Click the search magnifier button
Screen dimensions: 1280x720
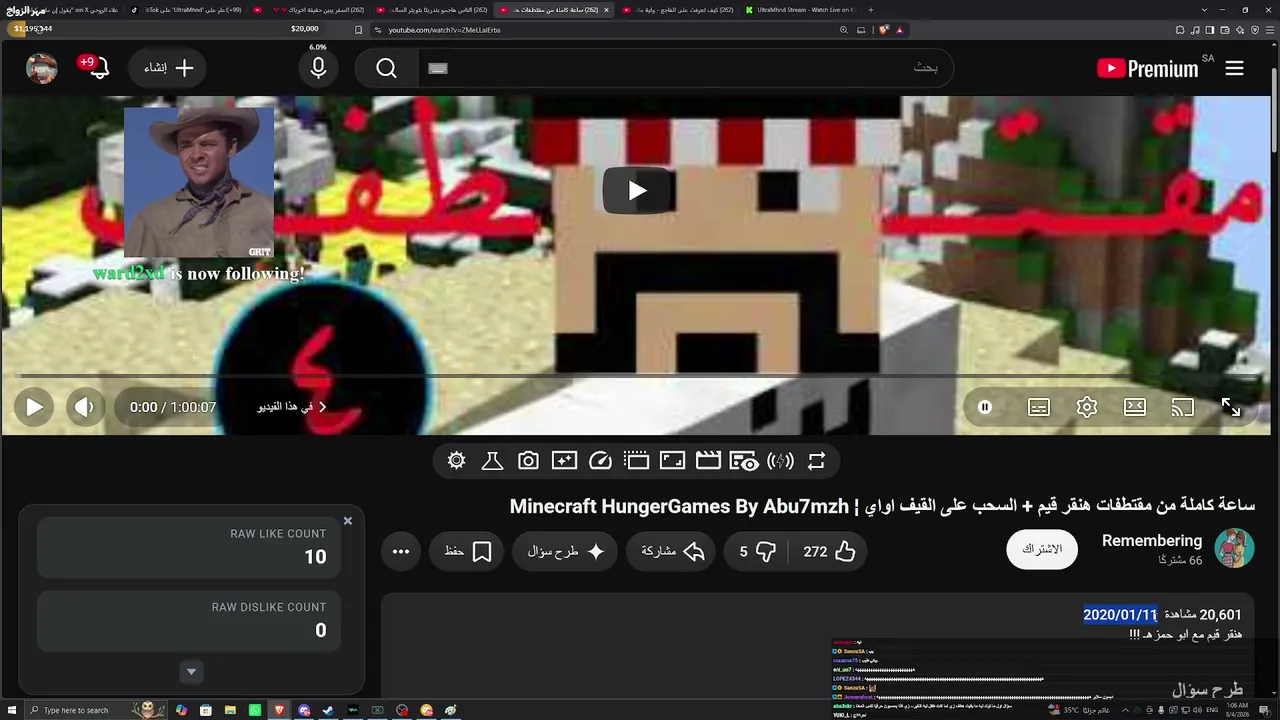(387, 68)
